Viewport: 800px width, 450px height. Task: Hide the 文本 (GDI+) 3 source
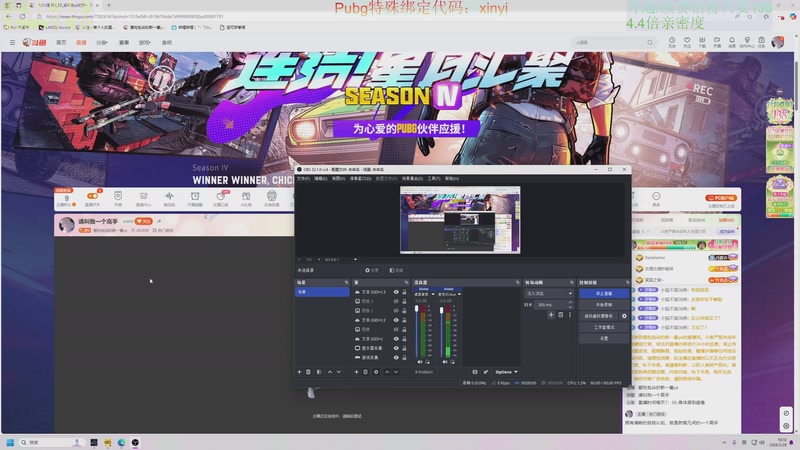tap(396, 292)
